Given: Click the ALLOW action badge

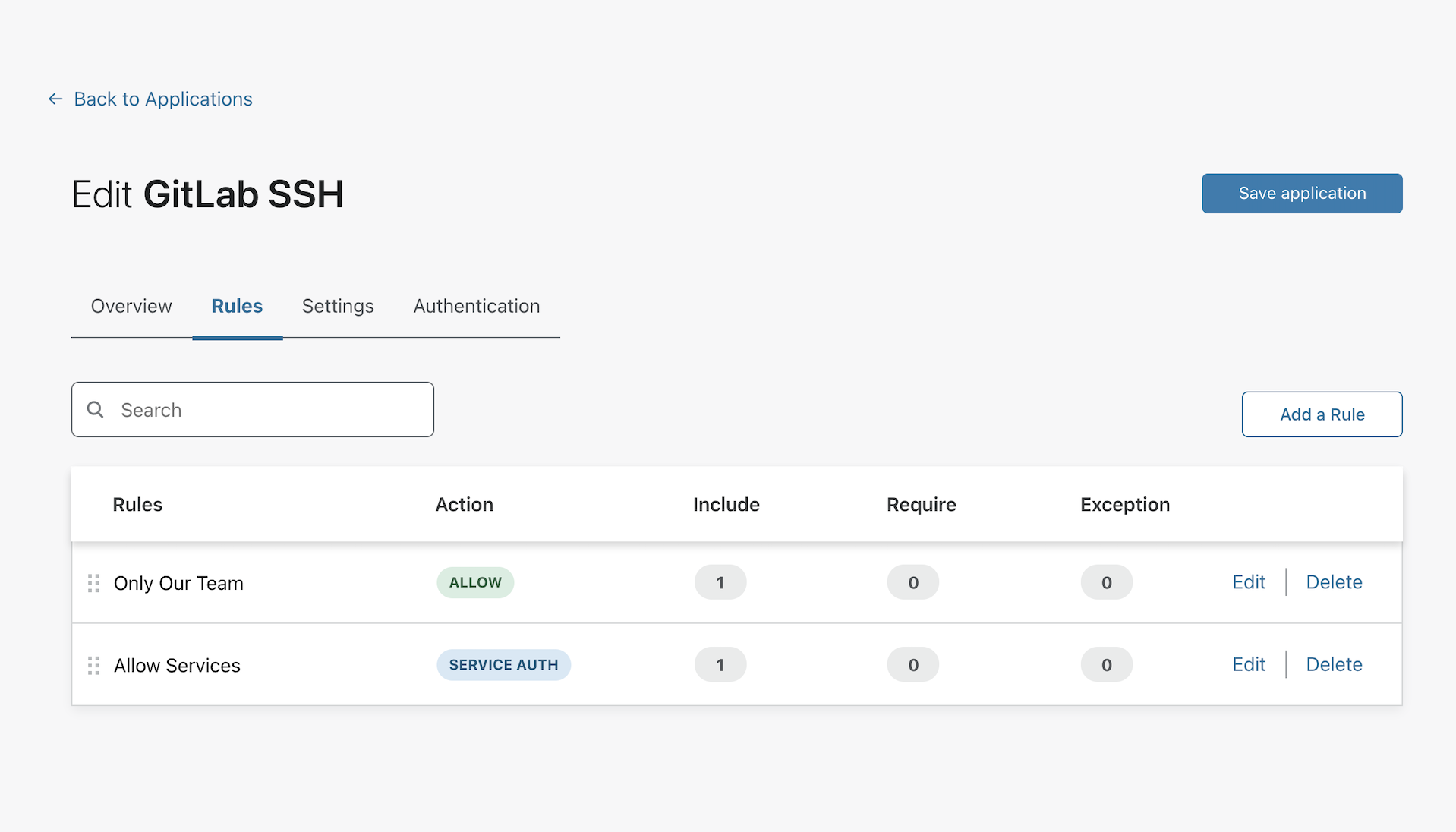Looking at the screenshot, I should pyautogui.click(x=475, y=583).
